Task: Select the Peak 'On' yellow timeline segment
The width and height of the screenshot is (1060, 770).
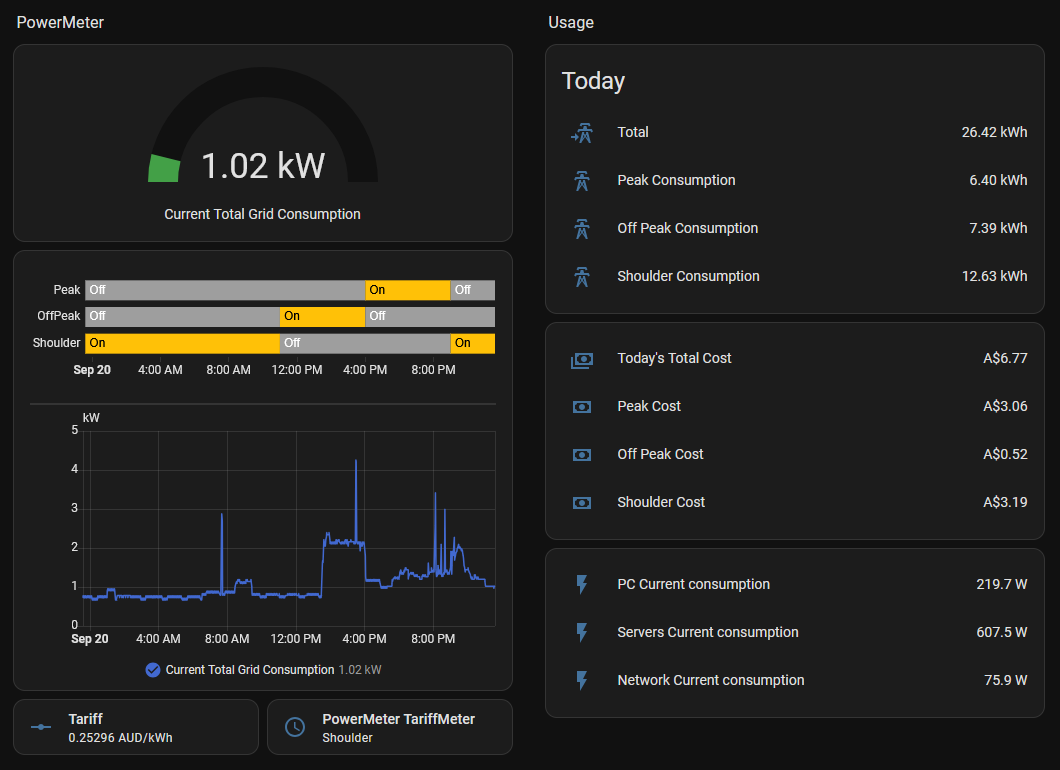Action: pos(408,290)
